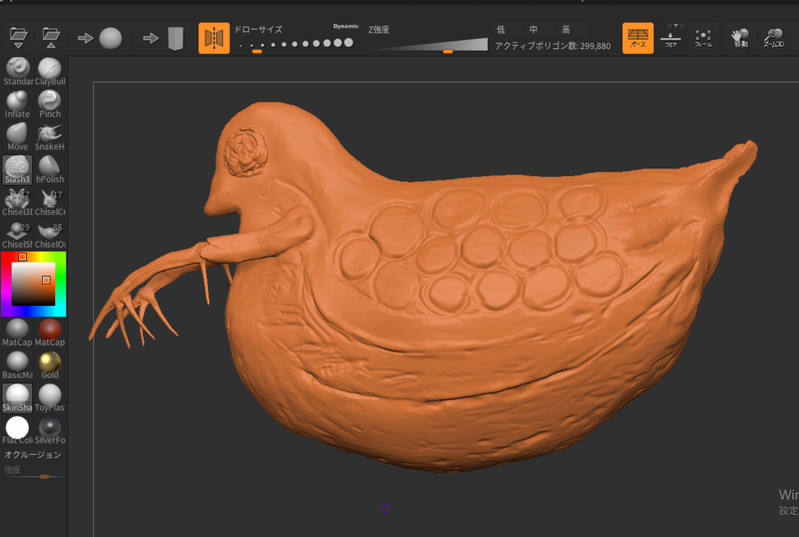
Task: Select the hPolish brush
Action: click(50, 170)
